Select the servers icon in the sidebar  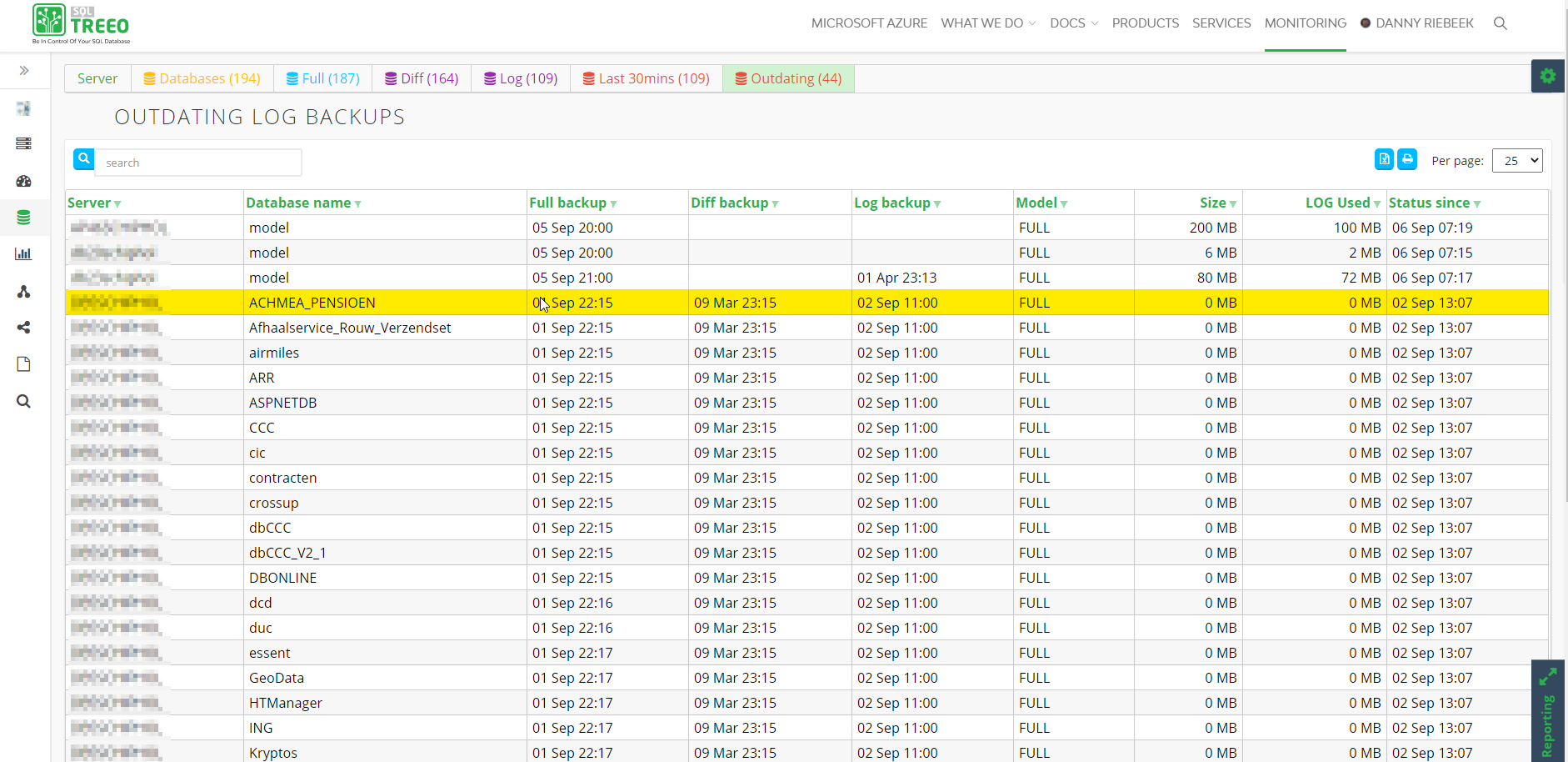pyautogui.click(x=23, y=143)
